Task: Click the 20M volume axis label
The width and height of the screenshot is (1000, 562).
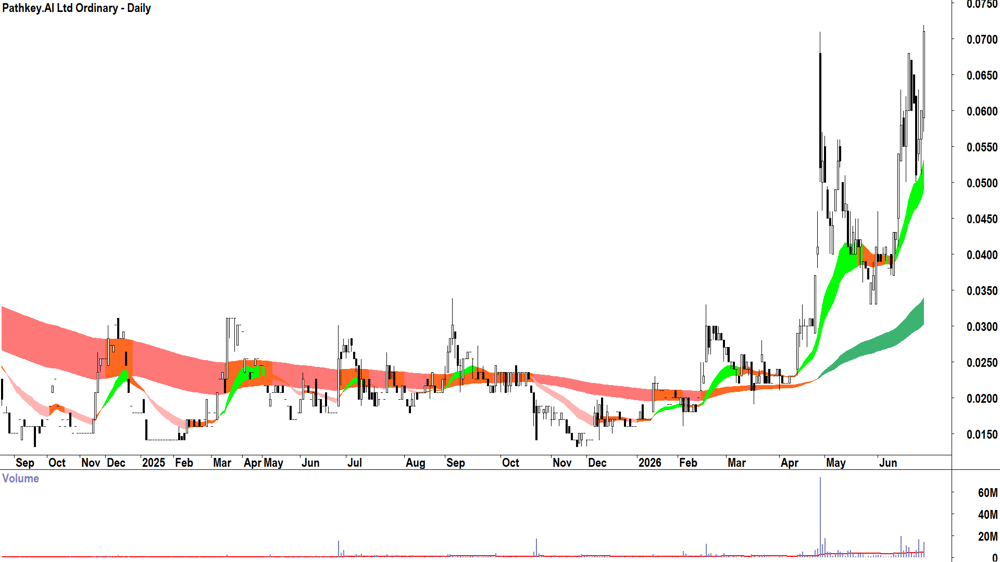Action: (987, 536)
